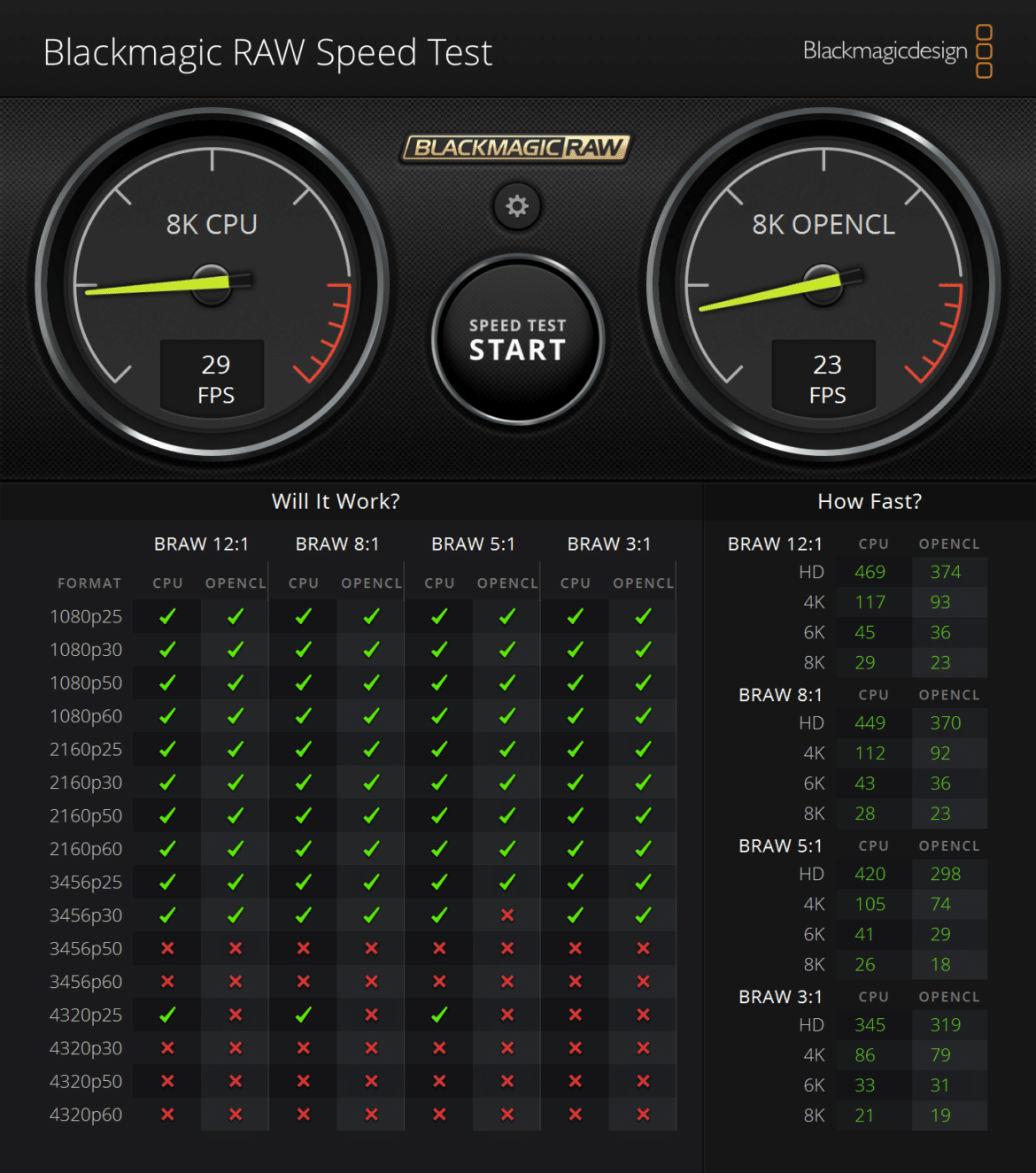
Task: Click the green check for 3456p30 BRAW 3:1 OpenCL
Action: pos(643,914)
